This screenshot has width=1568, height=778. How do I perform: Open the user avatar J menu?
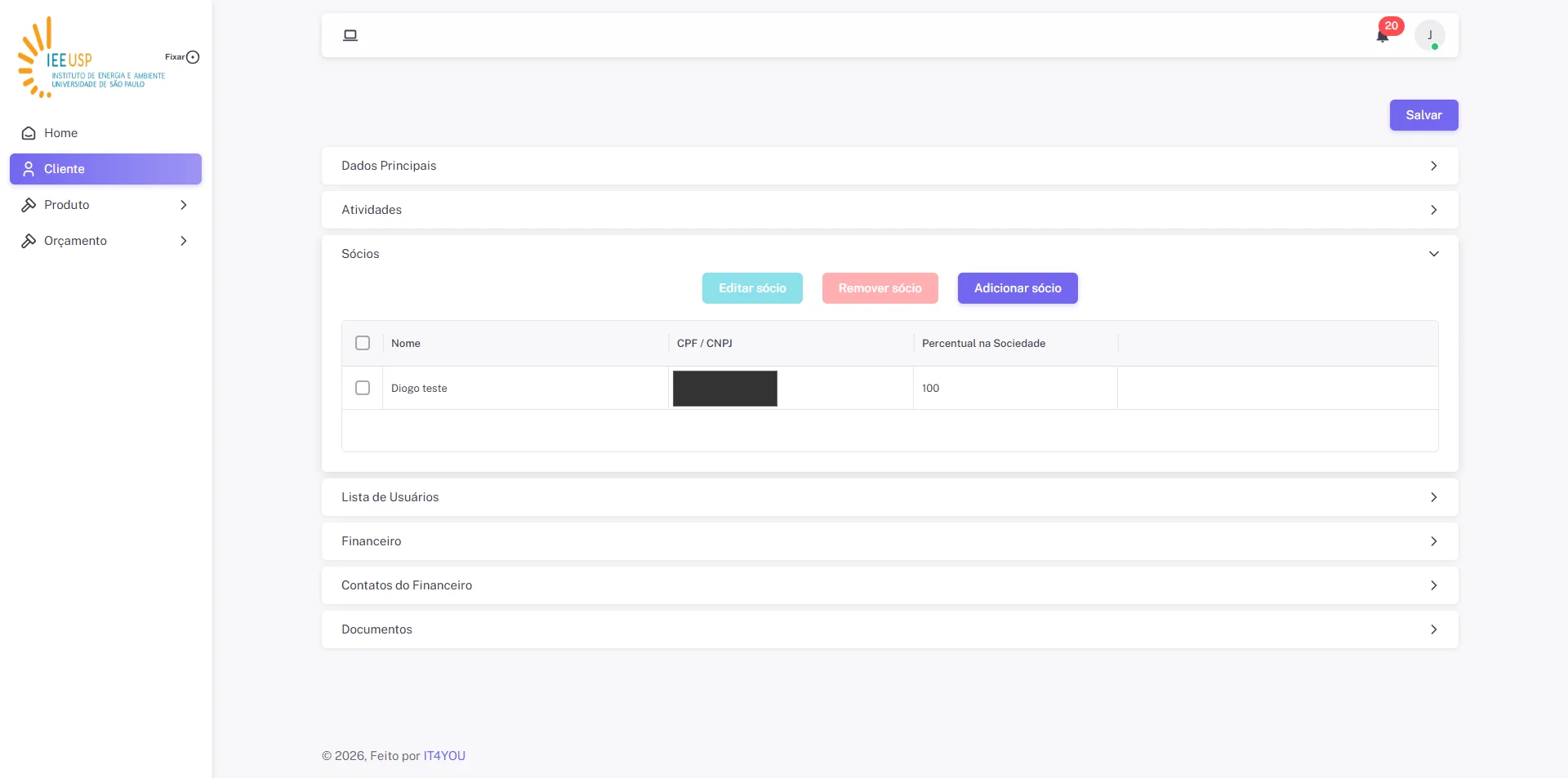pos(1429,35)
